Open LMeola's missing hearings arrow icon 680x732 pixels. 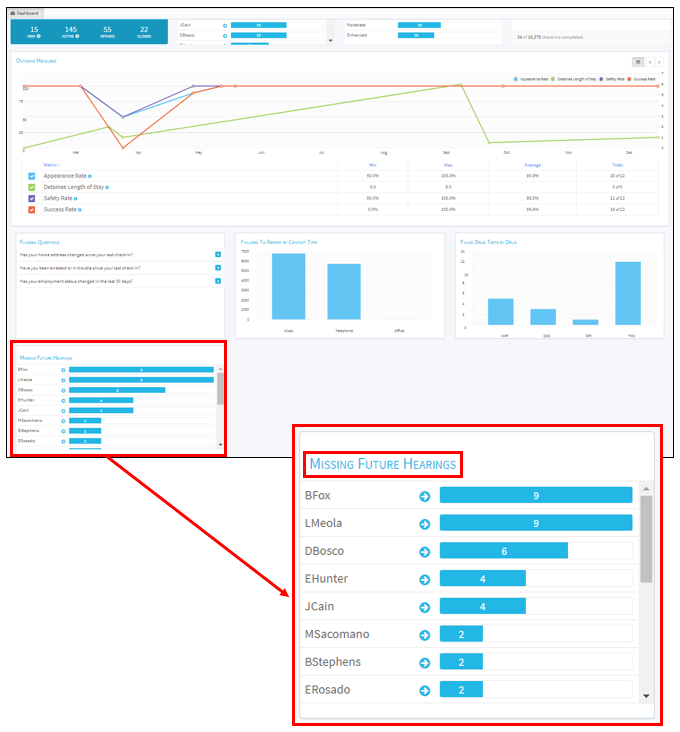[424, 523]
